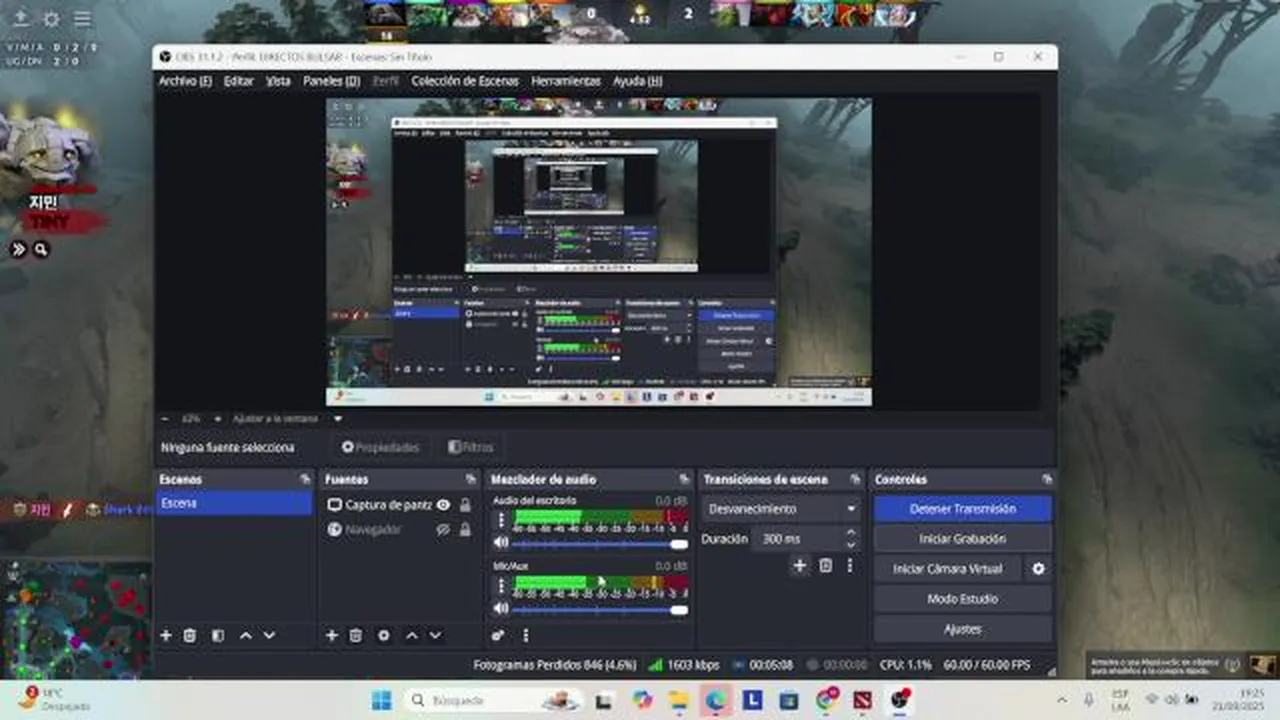Image resolution: width=1280 pixels, height=720 pixels.
Task: Select the Escena item in scenes list
Action: coord(235,503)
